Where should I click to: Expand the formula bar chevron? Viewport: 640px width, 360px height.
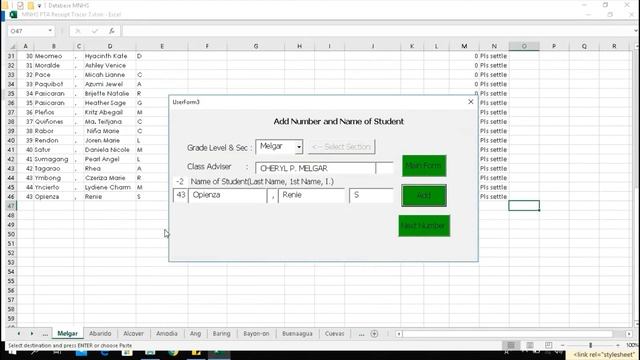(x=636, y=31)
